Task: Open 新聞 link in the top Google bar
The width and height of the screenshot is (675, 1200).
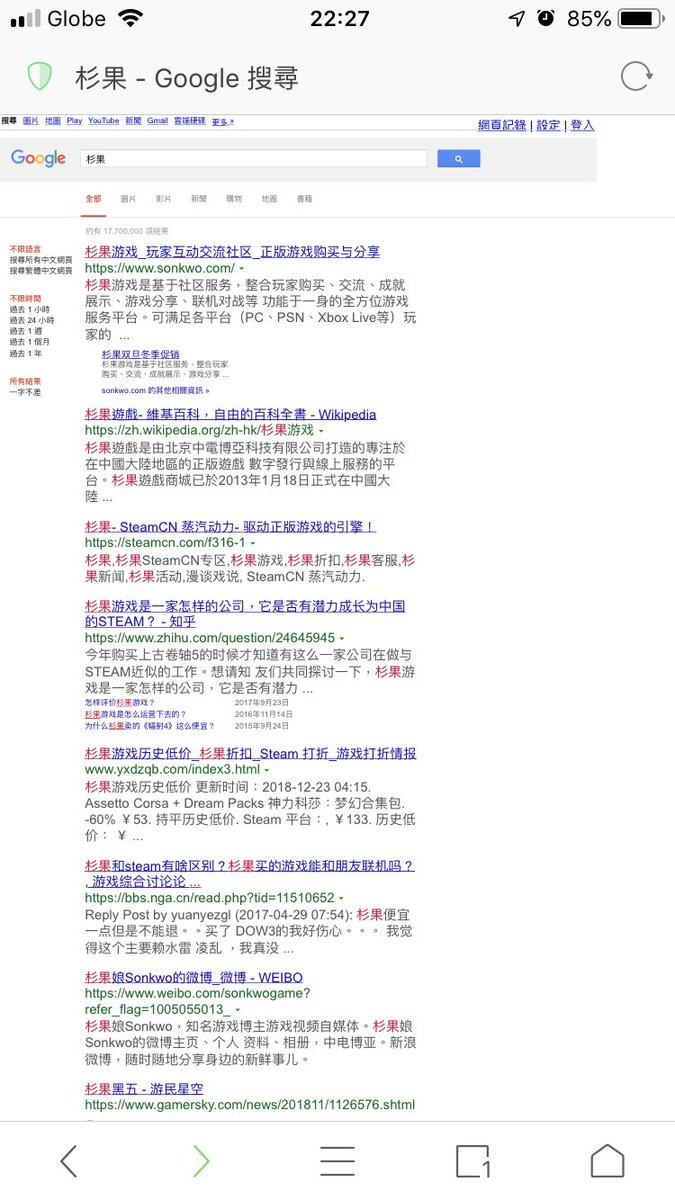Action: pyautogui.click(x=133, y=121)
